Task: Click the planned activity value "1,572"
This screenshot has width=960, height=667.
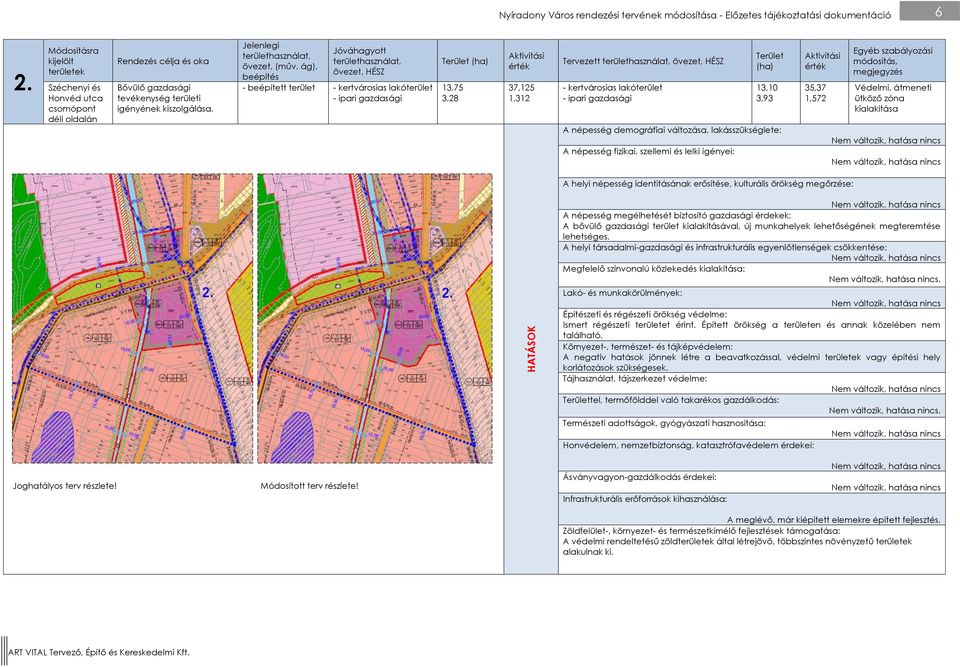Action: pyautogui.click(x=816, y=99)
